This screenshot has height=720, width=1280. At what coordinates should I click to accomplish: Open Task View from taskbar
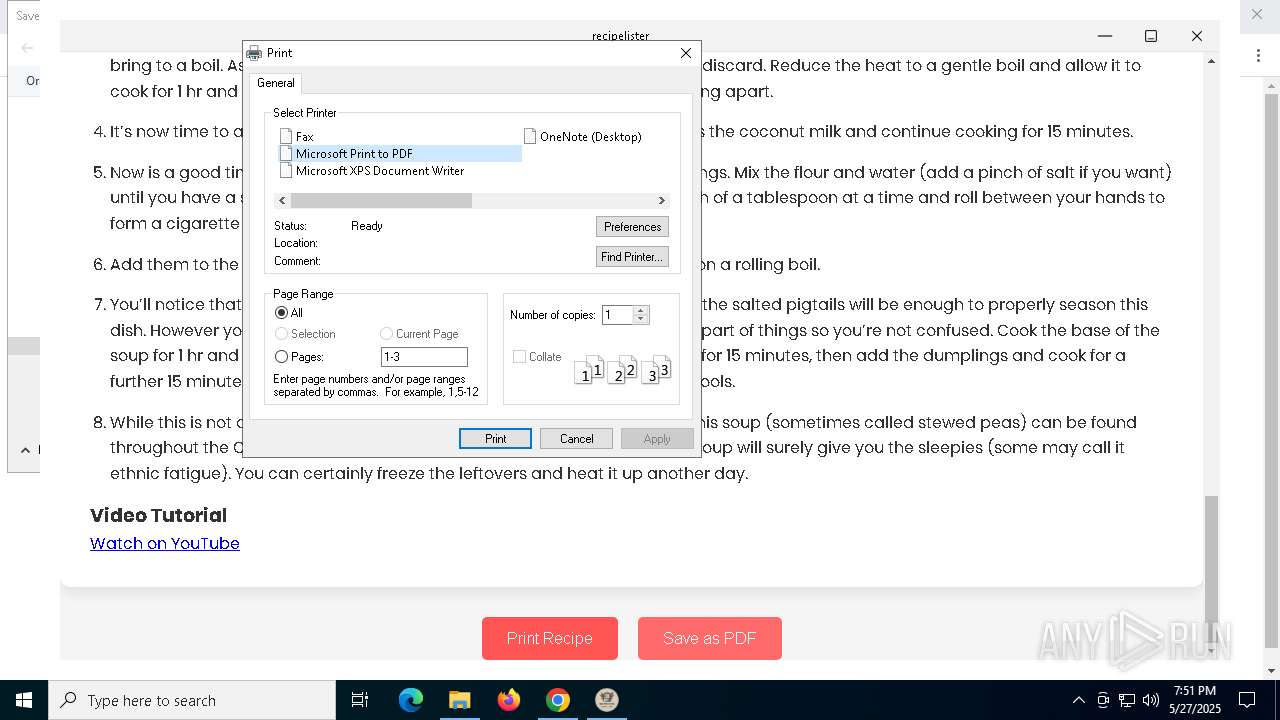pyautogui.click(x=360, y=700)
